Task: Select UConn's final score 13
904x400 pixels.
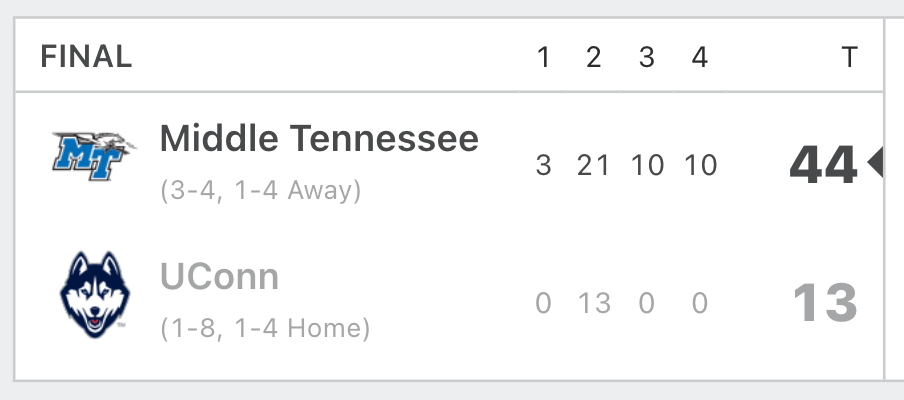Action: pyautogui.click(x=825, y=303)
